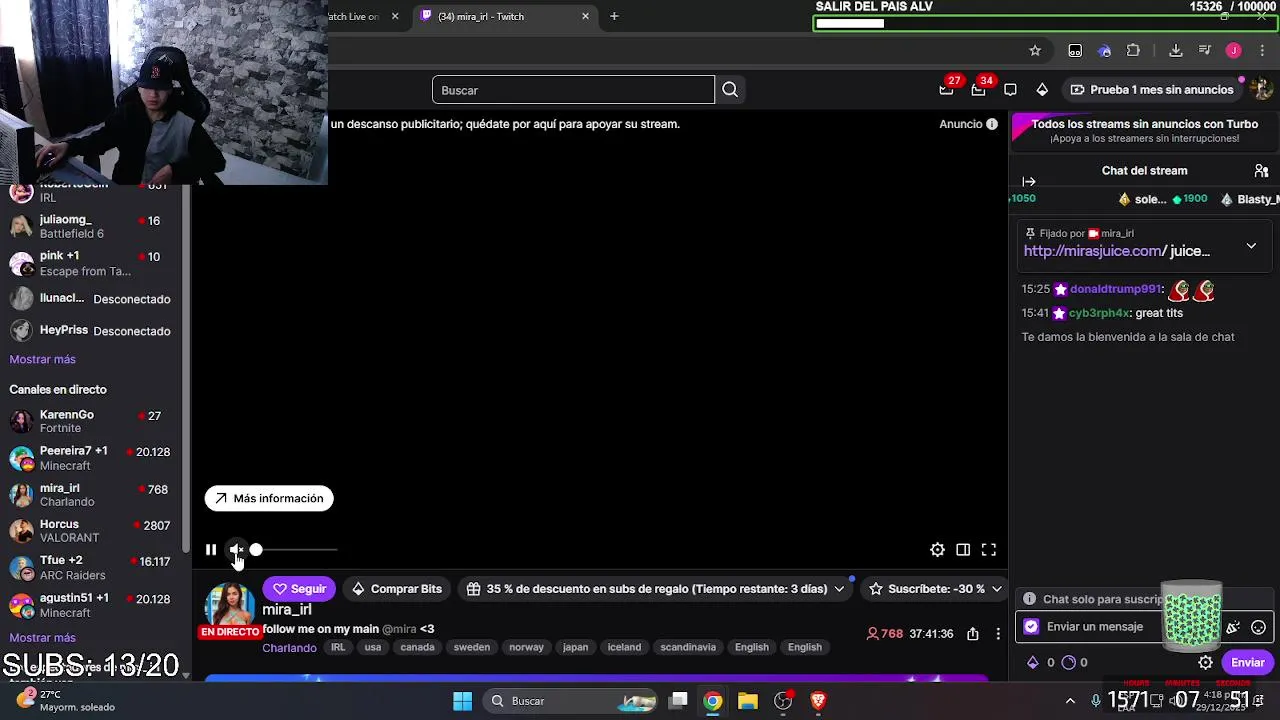Open whispers chat bubble icon
Screen dimensions: 1280x720
point(1010,90)
